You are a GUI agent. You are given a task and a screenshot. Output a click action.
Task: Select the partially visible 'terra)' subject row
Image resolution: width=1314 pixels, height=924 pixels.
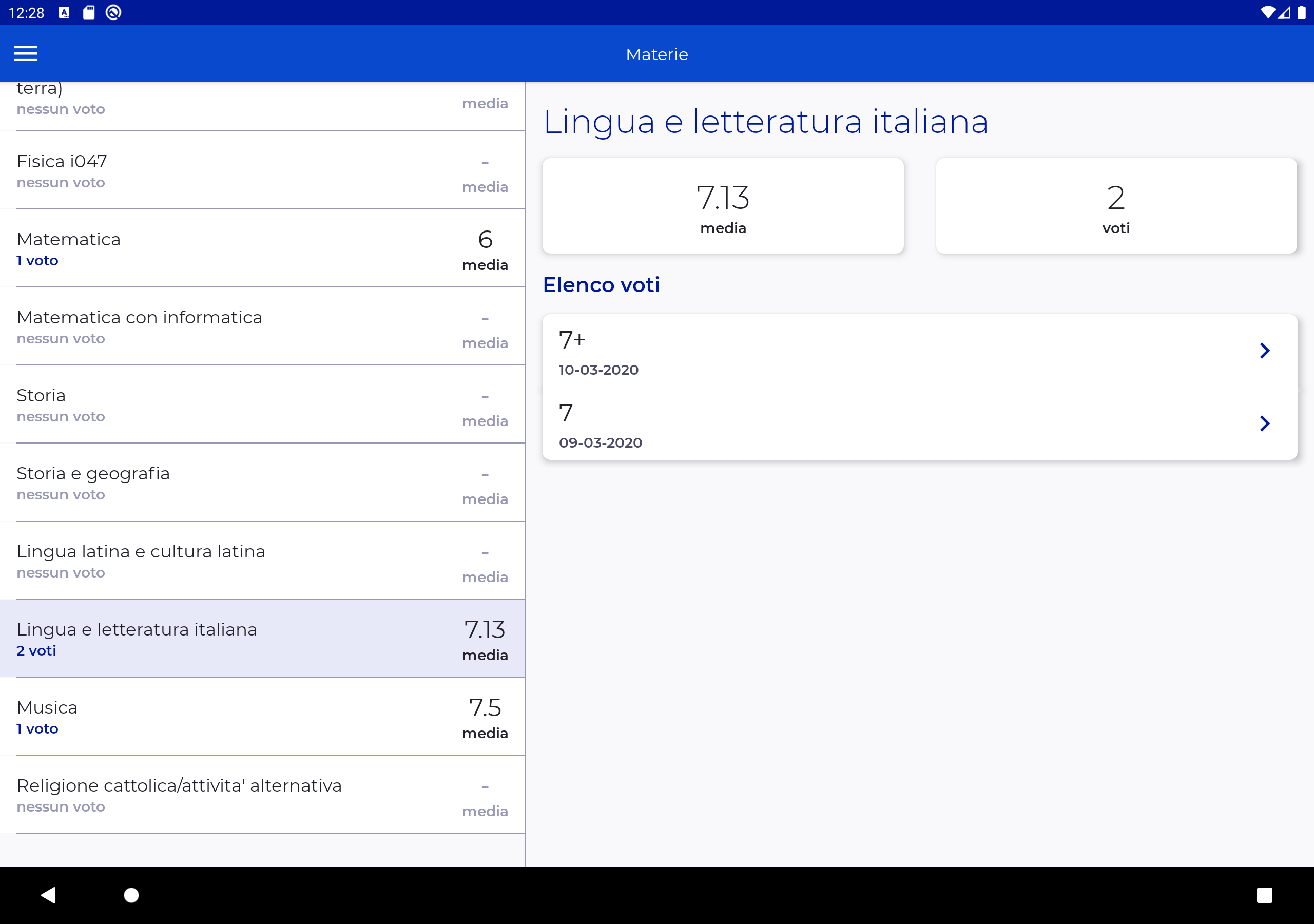pyautogui.click(x=263, y=106)
